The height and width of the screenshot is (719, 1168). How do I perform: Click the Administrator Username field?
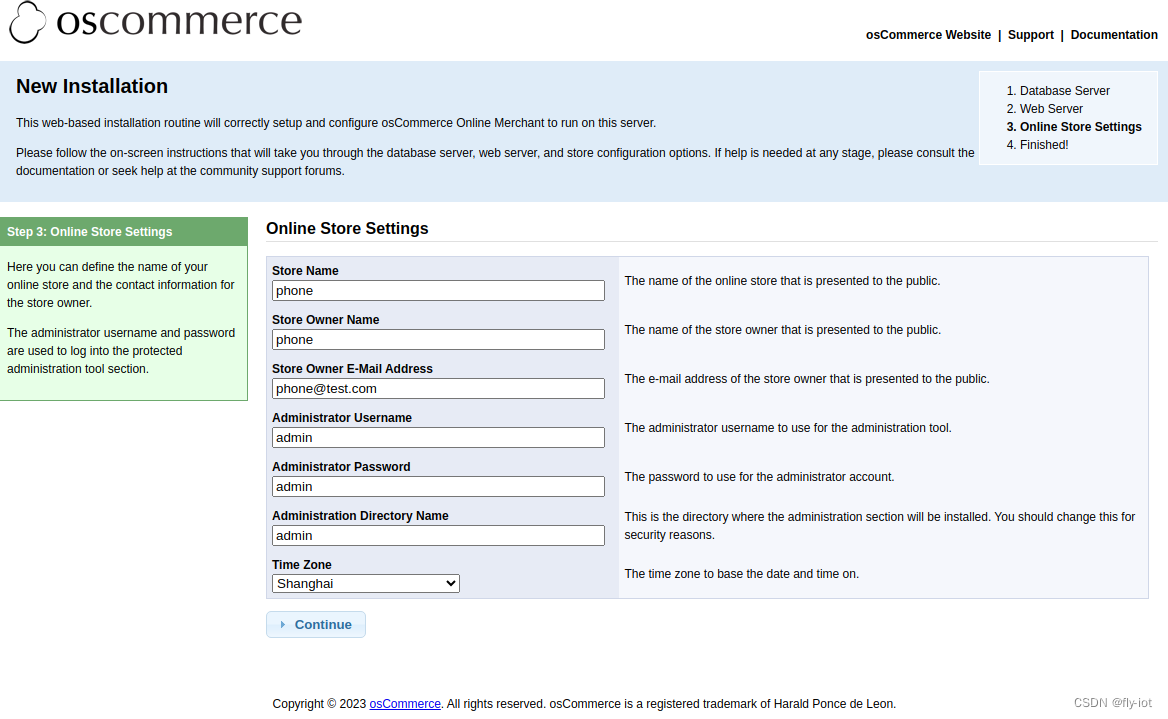click(438, 438)
